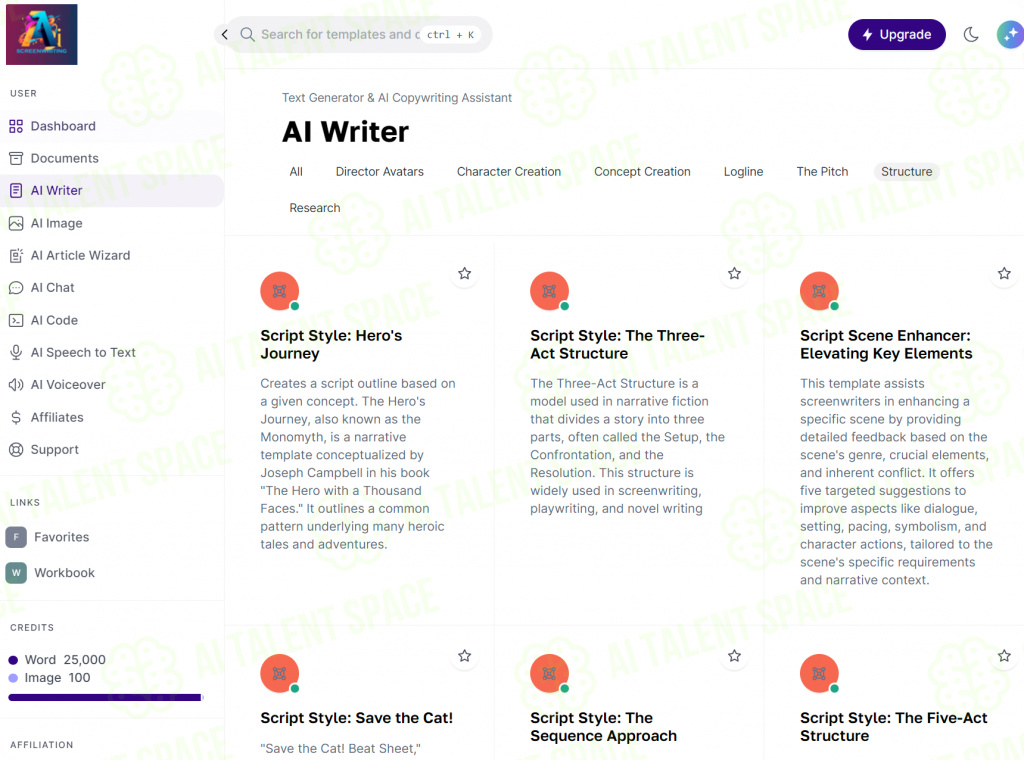Open Script Style: Save the Cat! title
Image resolution: width=1024 pixels, height=760 pixels.
click(357, 718)
